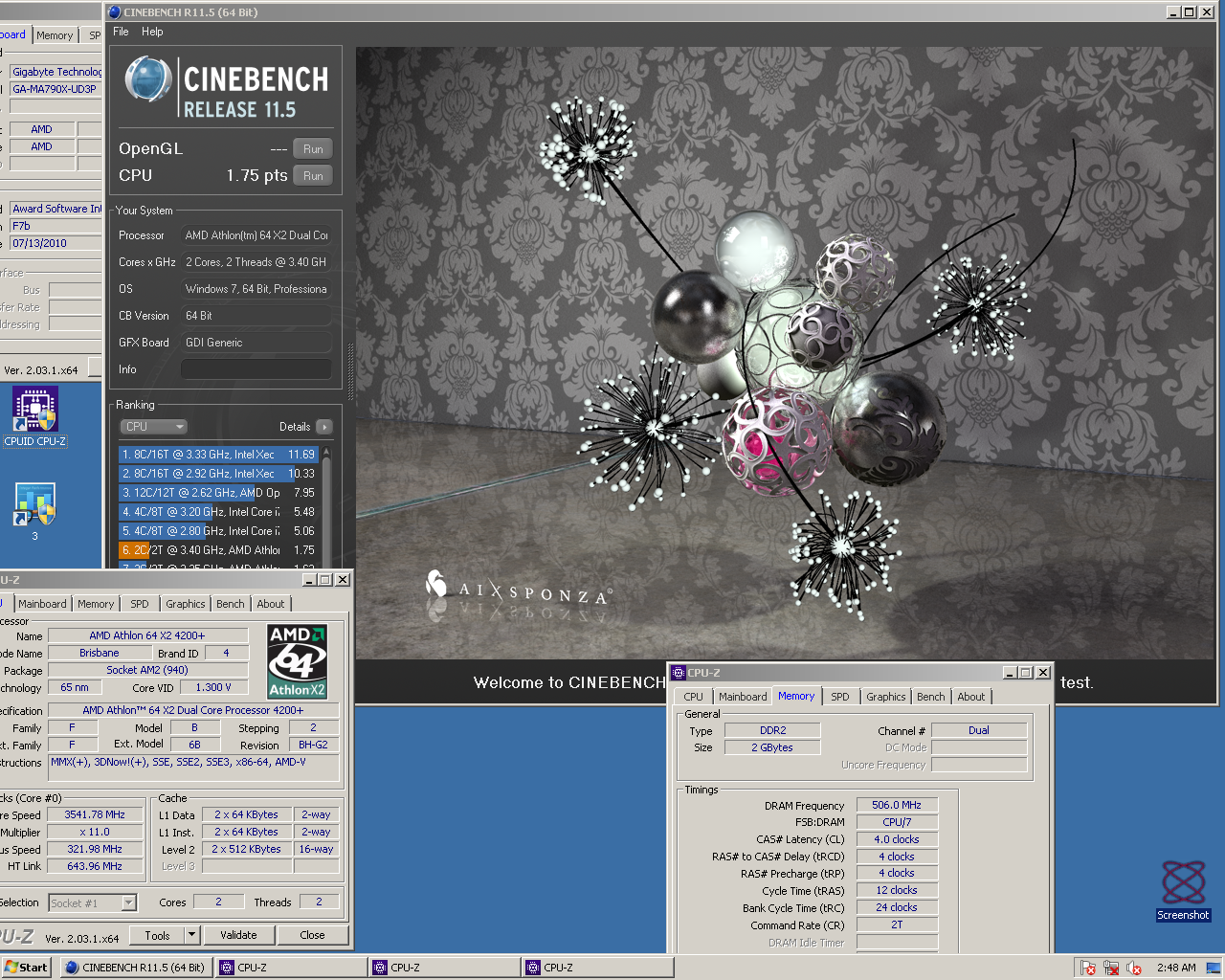Click the empty Info field in CINEBENCH
The width and height of the screenshot is (1225, 980).
tap(256, 369)
